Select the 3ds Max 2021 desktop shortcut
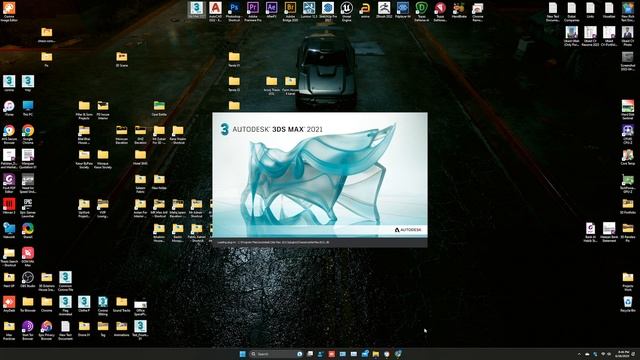640x360 pixels. coord(196,10)
